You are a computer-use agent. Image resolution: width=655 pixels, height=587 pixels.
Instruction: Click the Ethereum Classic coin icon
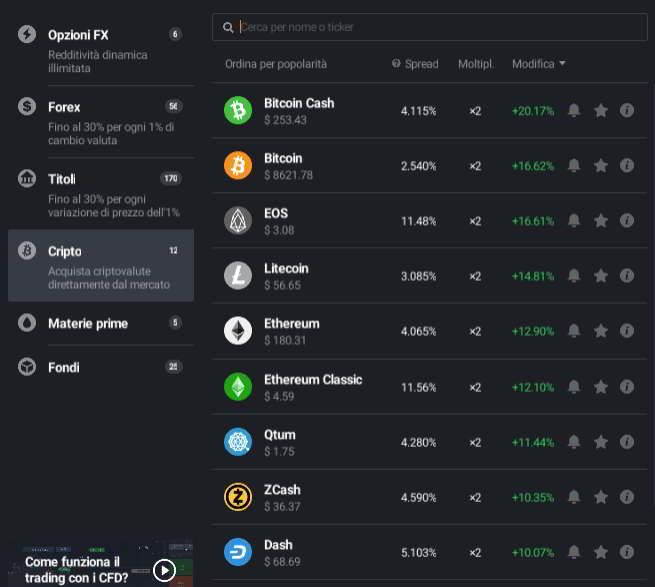click(238, 386)
